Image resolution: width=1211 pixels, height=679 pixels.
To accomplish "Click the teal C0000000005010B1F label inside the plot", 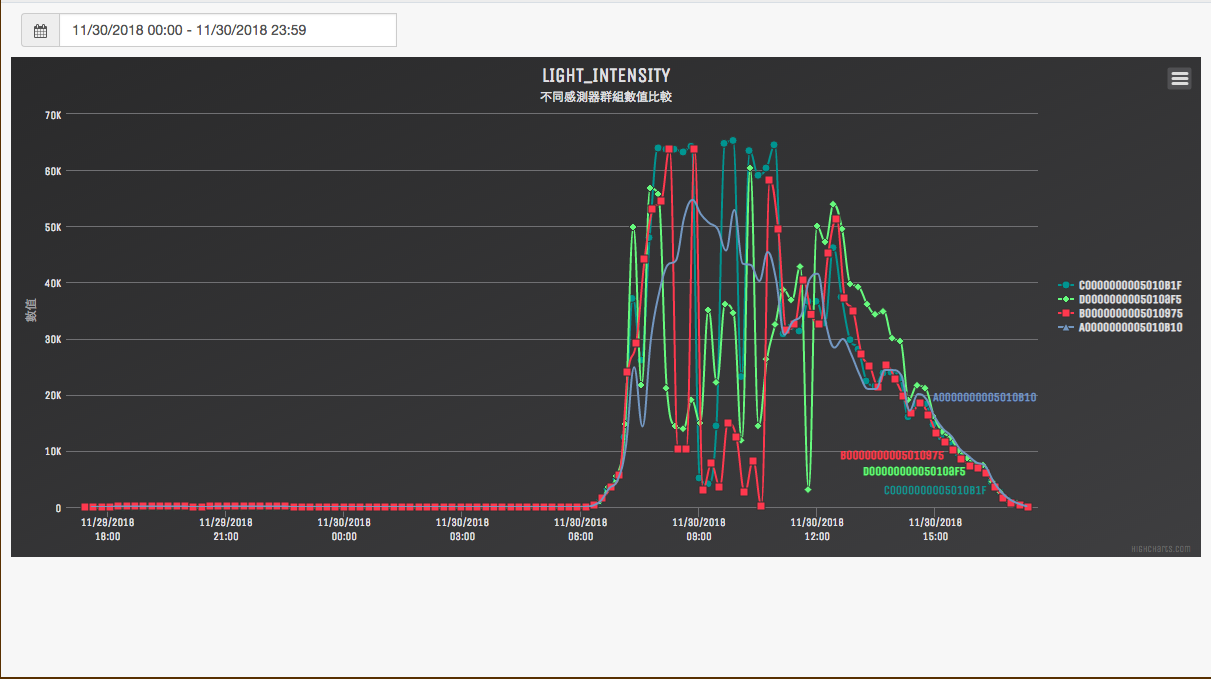I will 935,490.
